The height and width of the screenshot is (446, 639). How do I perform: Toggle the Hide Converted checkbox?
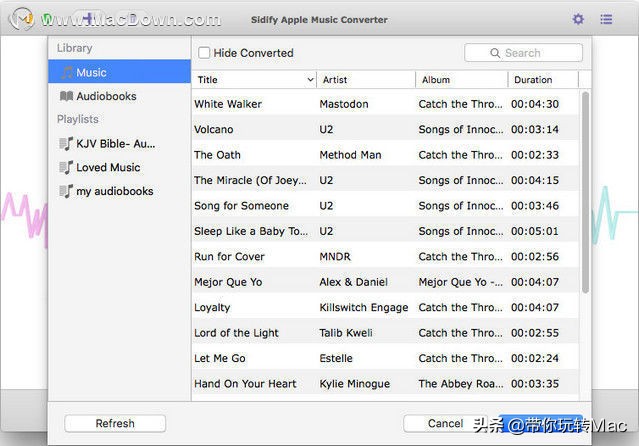point(204,53)
